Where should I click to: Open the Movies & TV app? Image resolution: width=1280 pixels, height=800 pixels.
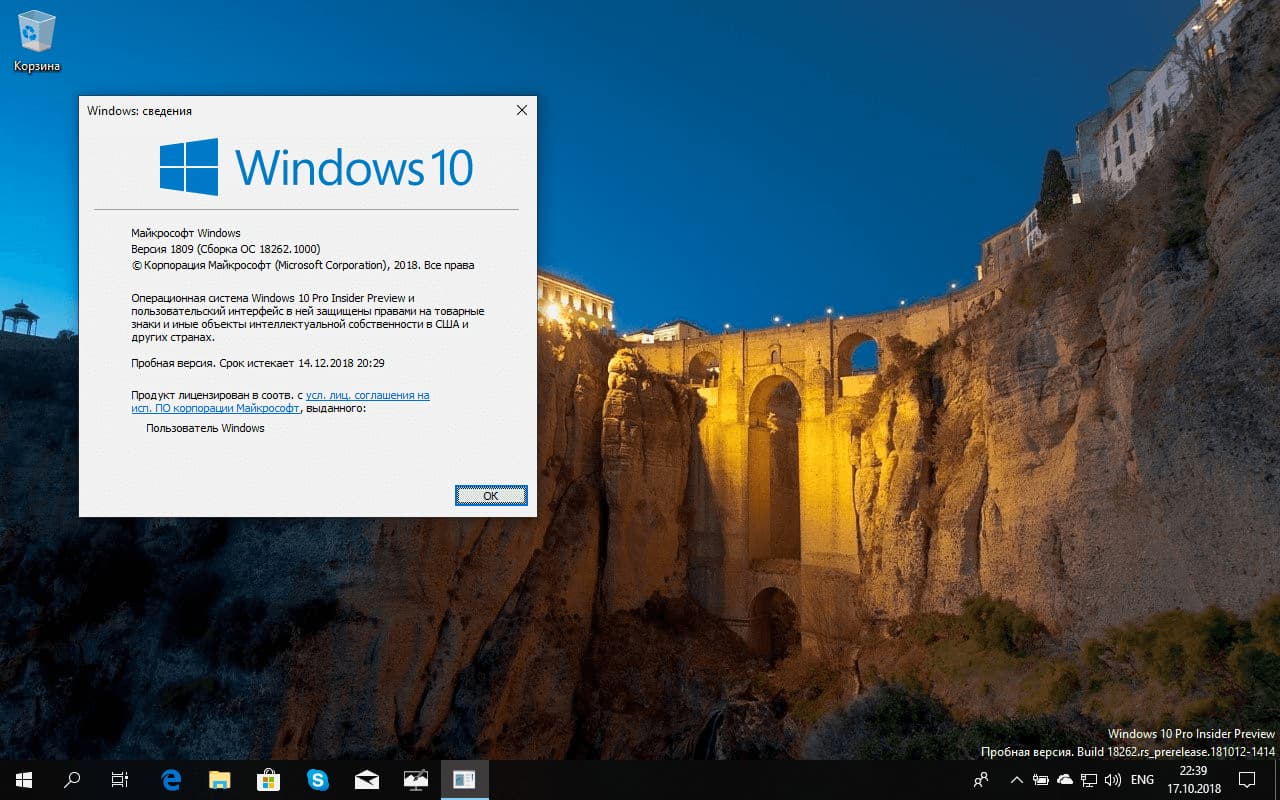[415, 780]
